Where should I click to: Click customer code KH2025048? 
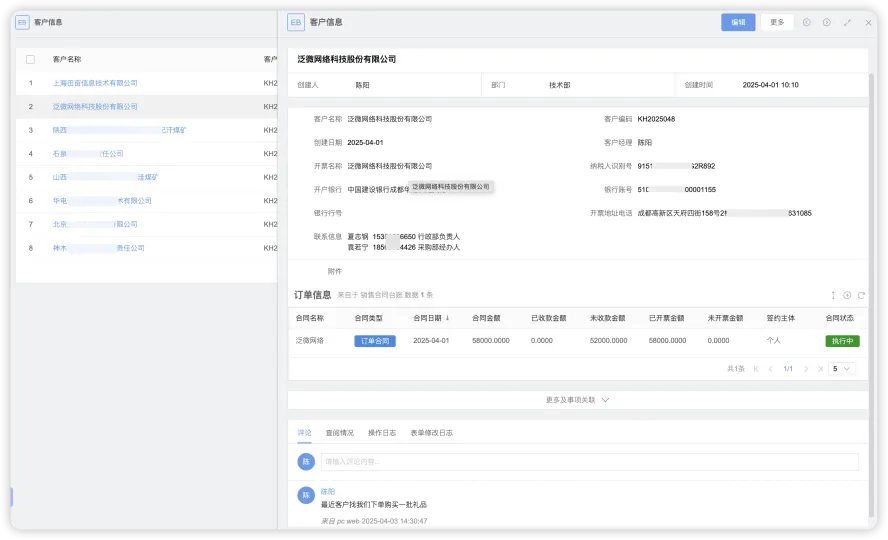pos(656,119)
